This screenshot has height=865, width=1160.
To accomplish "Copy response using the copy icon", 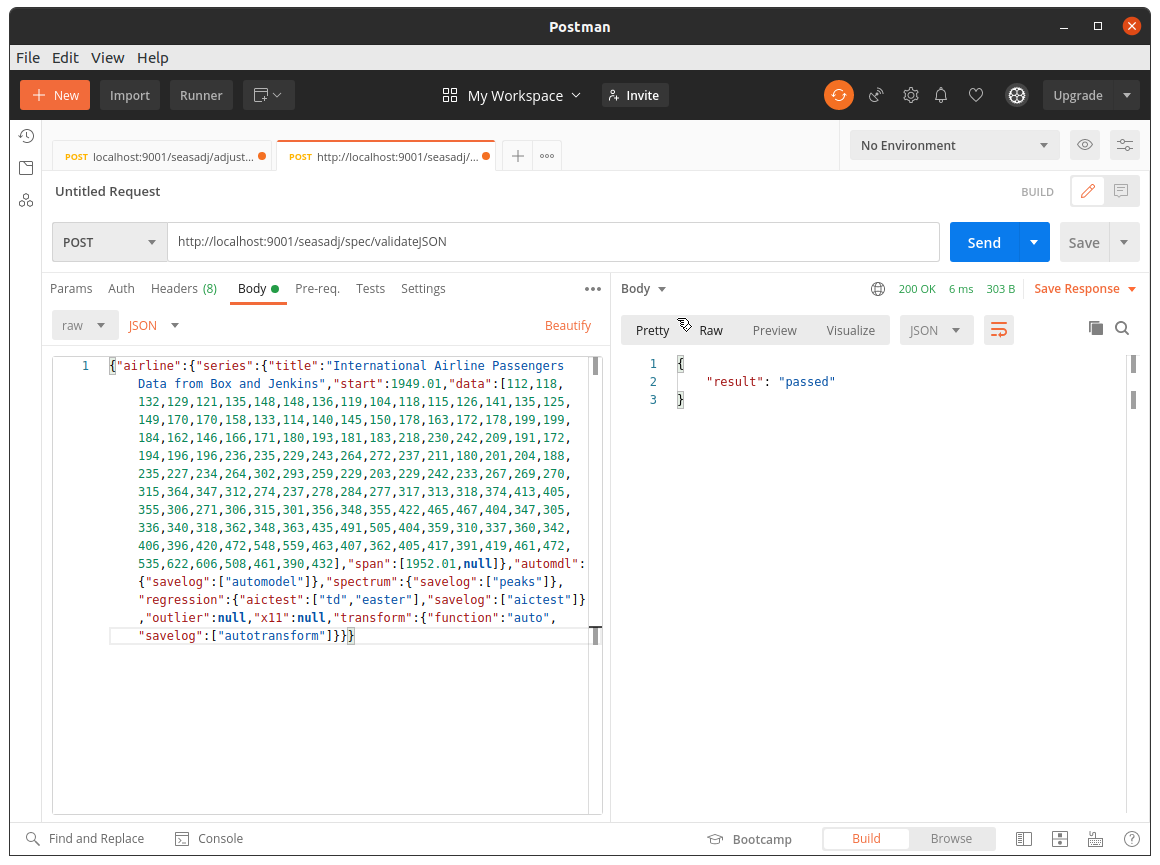I will point(1096,329).
